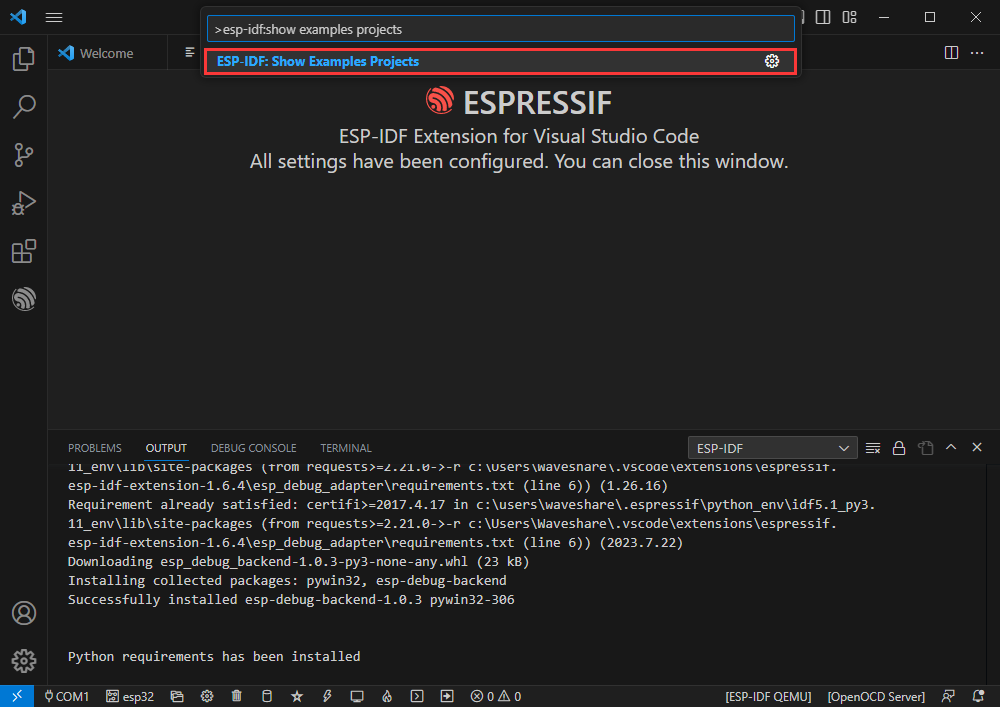
Task: Open the Customize Layout control
Action: point(849,17)
